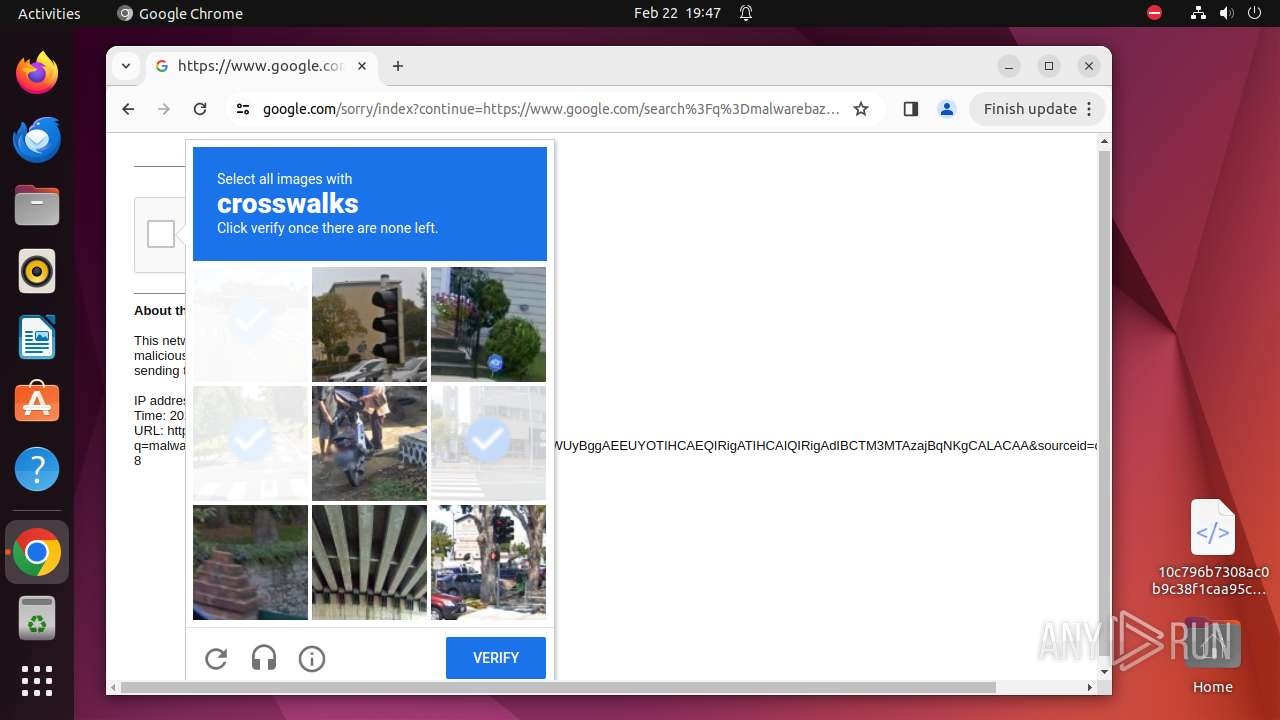Go back to previous page
Viewport: 1280px width, 720px height.
pos(128,109)
